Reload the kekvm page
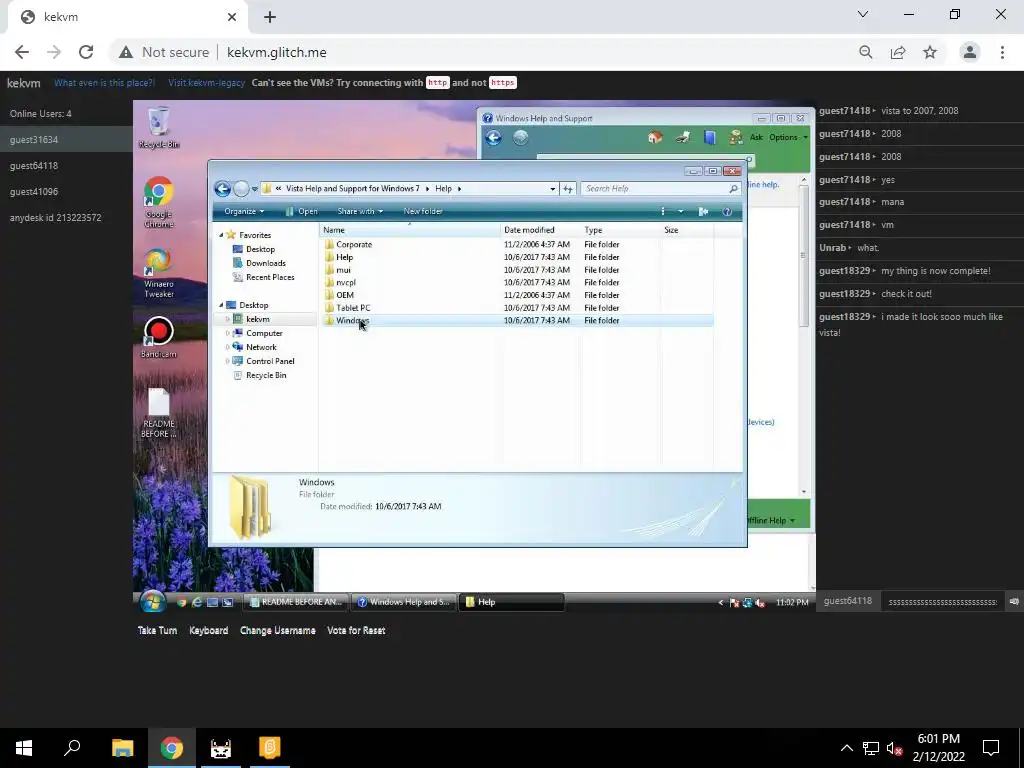 coord(86,52)
